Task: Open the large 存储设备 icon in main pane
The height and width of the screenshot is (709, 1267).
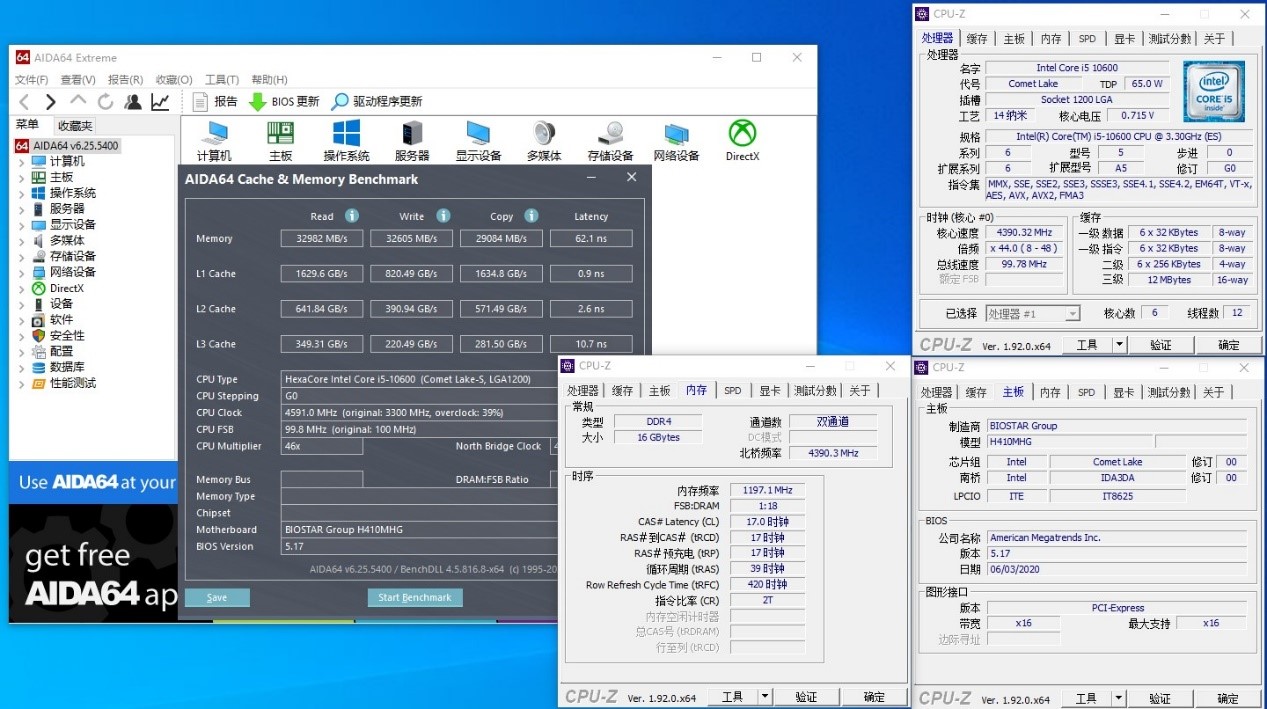Action: [610, 141]
